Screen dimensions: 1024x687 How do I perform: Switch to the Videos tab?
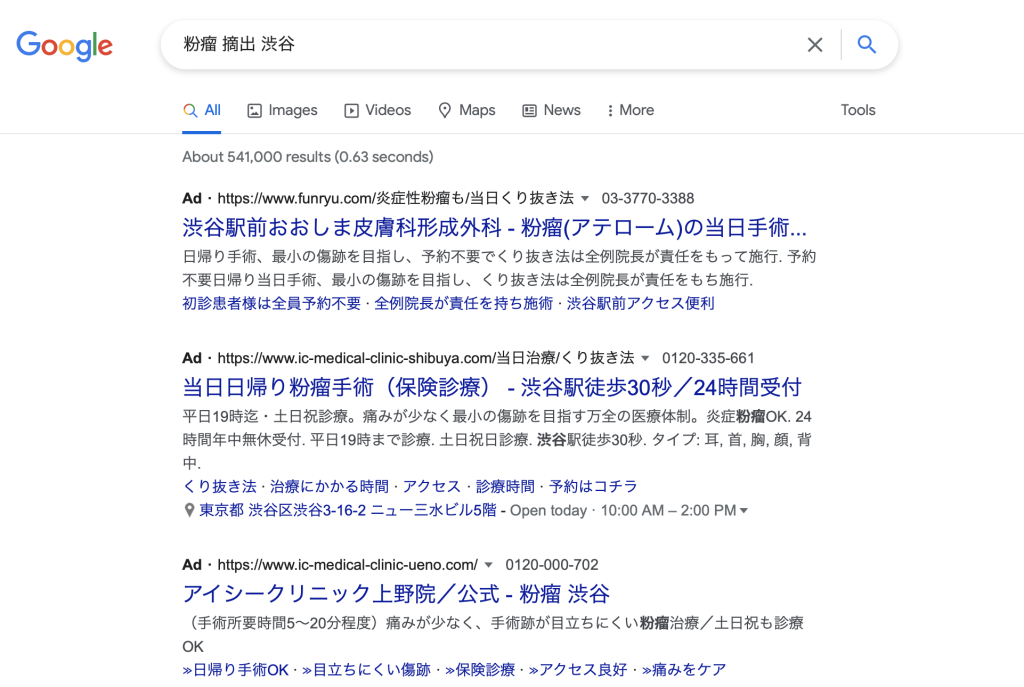point(377,110)
